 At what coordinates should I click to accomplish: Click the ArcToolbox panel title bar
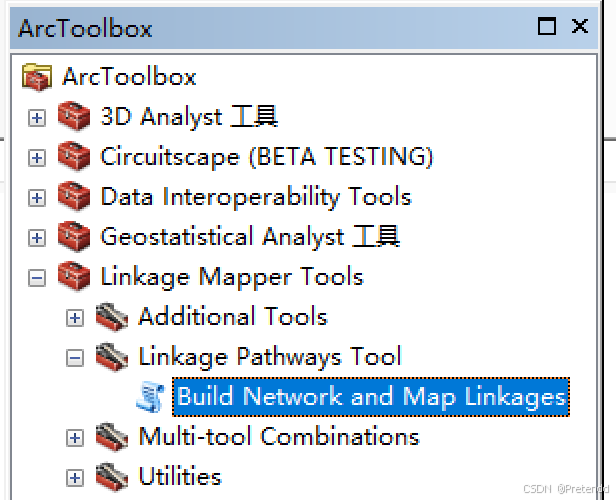click(304, 27)
